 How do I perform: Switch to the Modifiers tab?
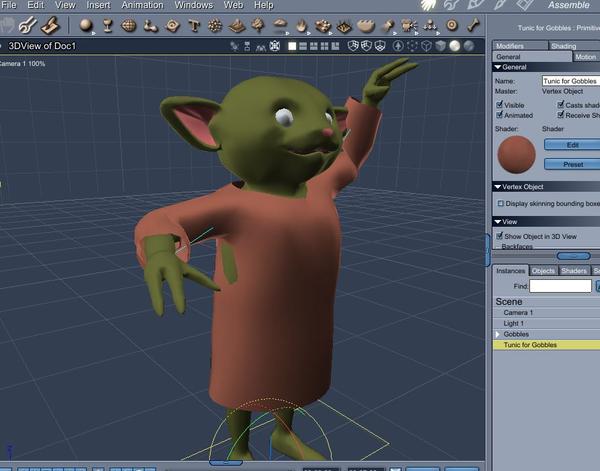pyautogui.click(x=520, y=46)
